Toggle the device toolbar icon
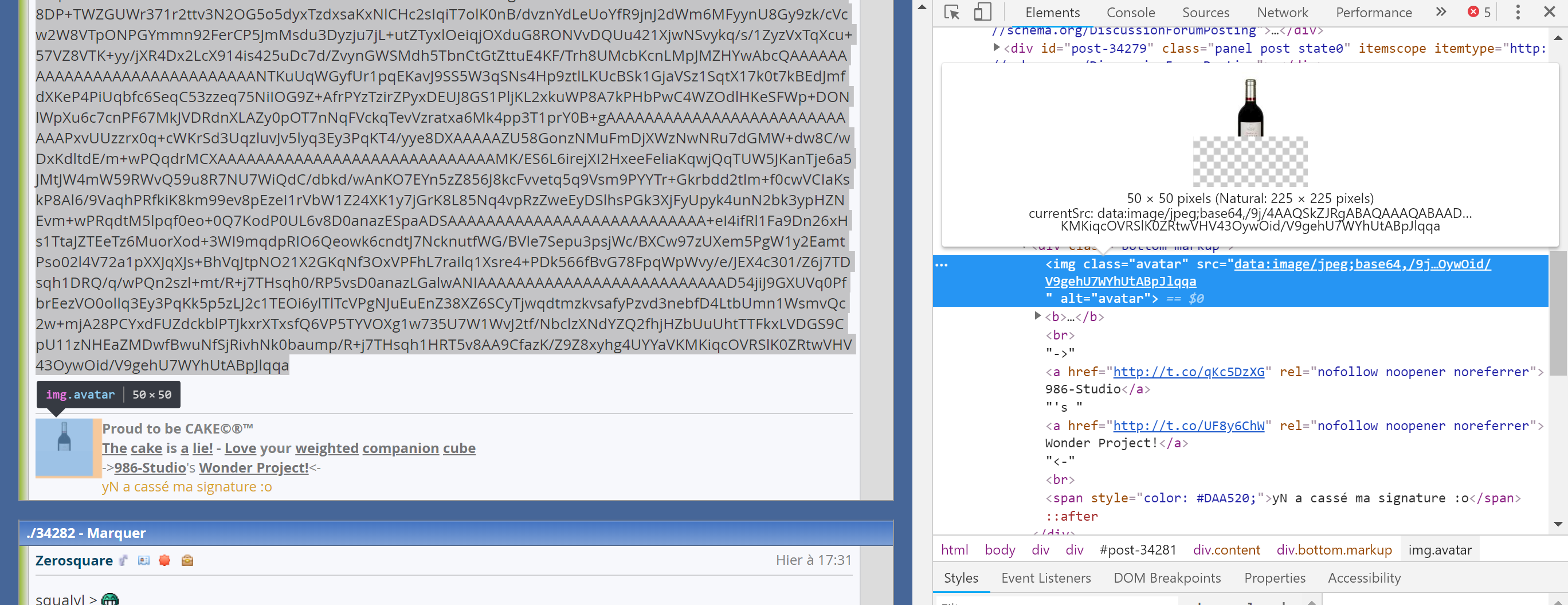1568x605 pixels. coord(982,12)
